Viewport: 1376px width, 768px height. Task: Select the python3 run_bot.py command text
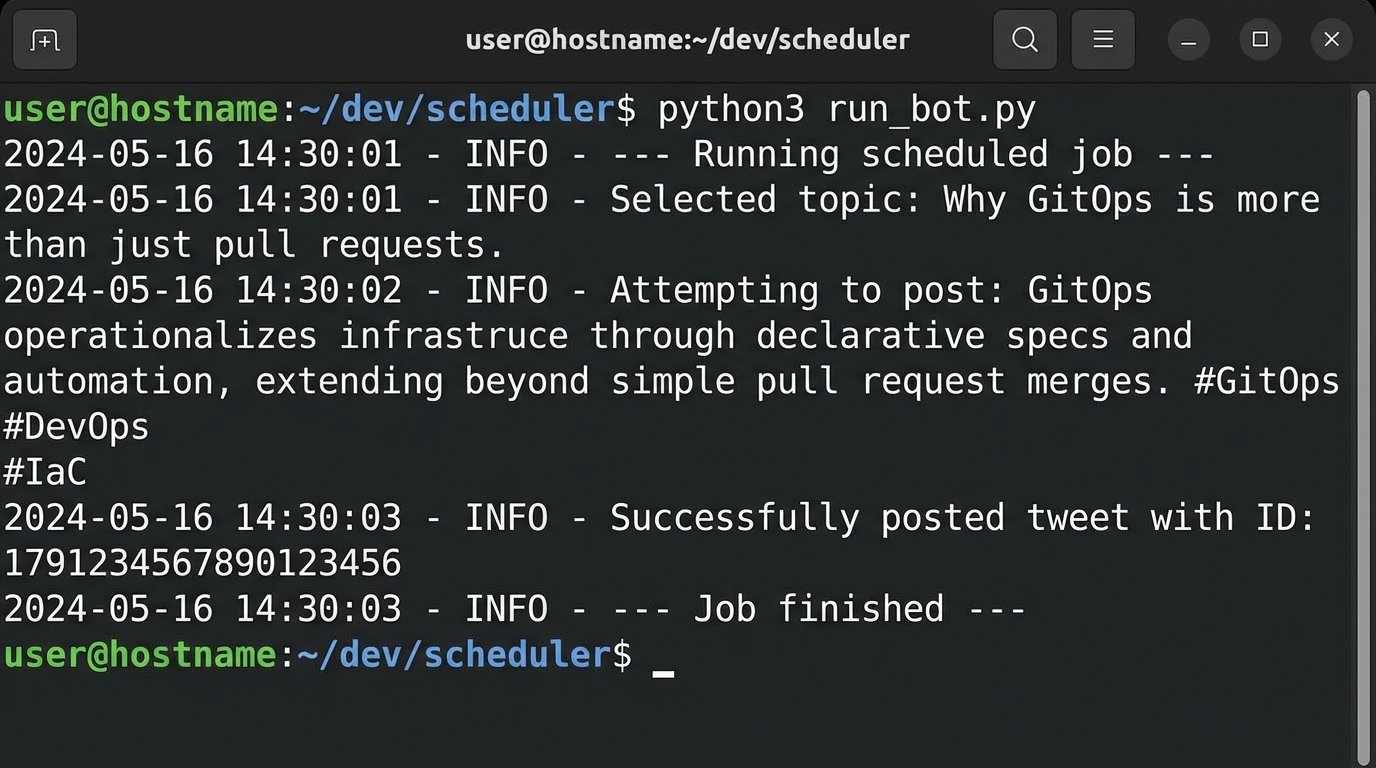[843, 108]
